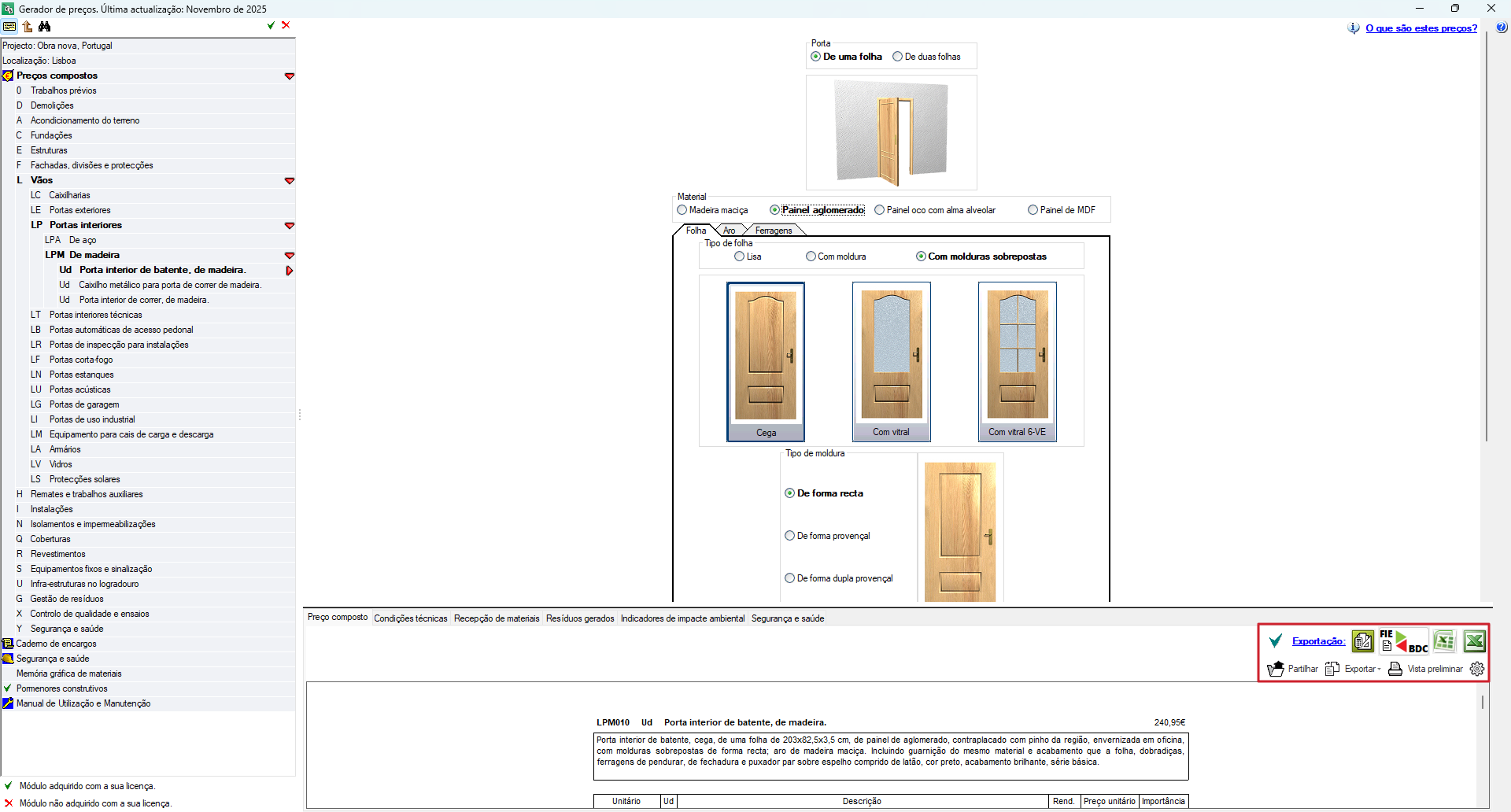Click the yellow-lined panel icon in left toolbar
Image resolution: width=1511 pixels, height=812 pixels.
(x=9, y=26)
